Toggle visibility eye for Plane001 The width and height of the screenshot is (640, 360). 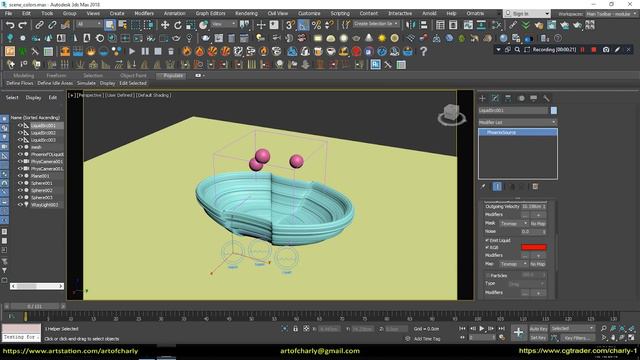pos(20,176)
